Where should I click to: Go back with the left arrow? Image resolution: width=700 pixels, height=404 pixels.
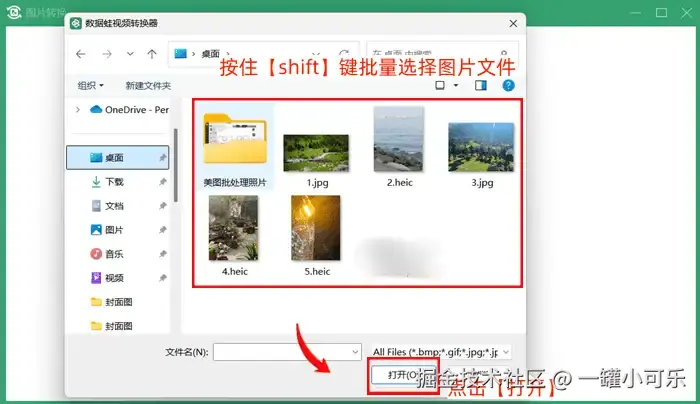[x=80, y=54]
